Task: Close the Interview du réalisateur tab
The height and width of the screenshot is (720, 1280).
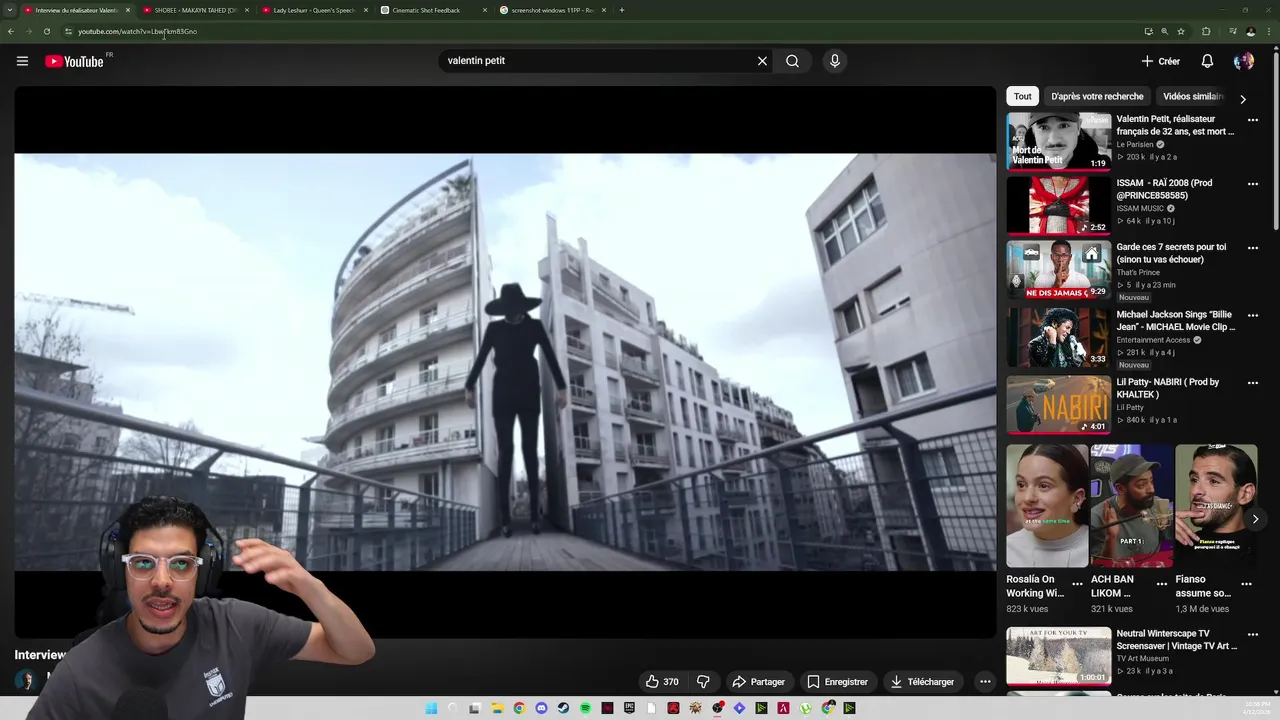Action: click(128, 10)
